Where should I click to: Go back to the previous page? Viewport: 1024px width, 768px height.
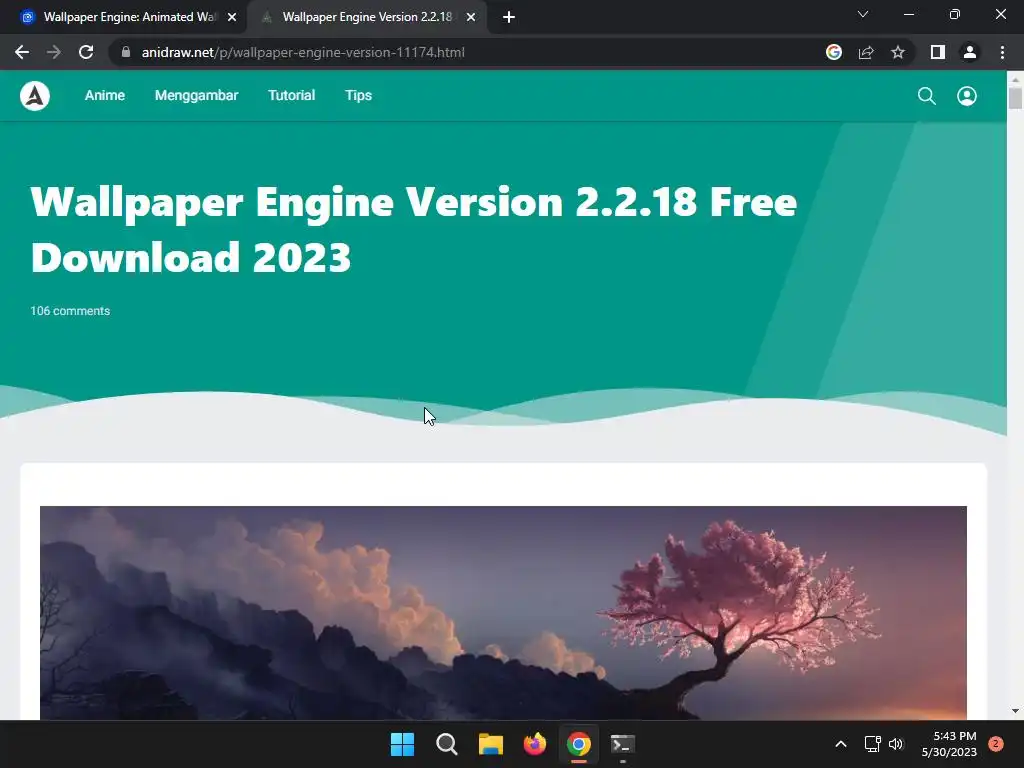pyautogui.click(x=22, y=52)
